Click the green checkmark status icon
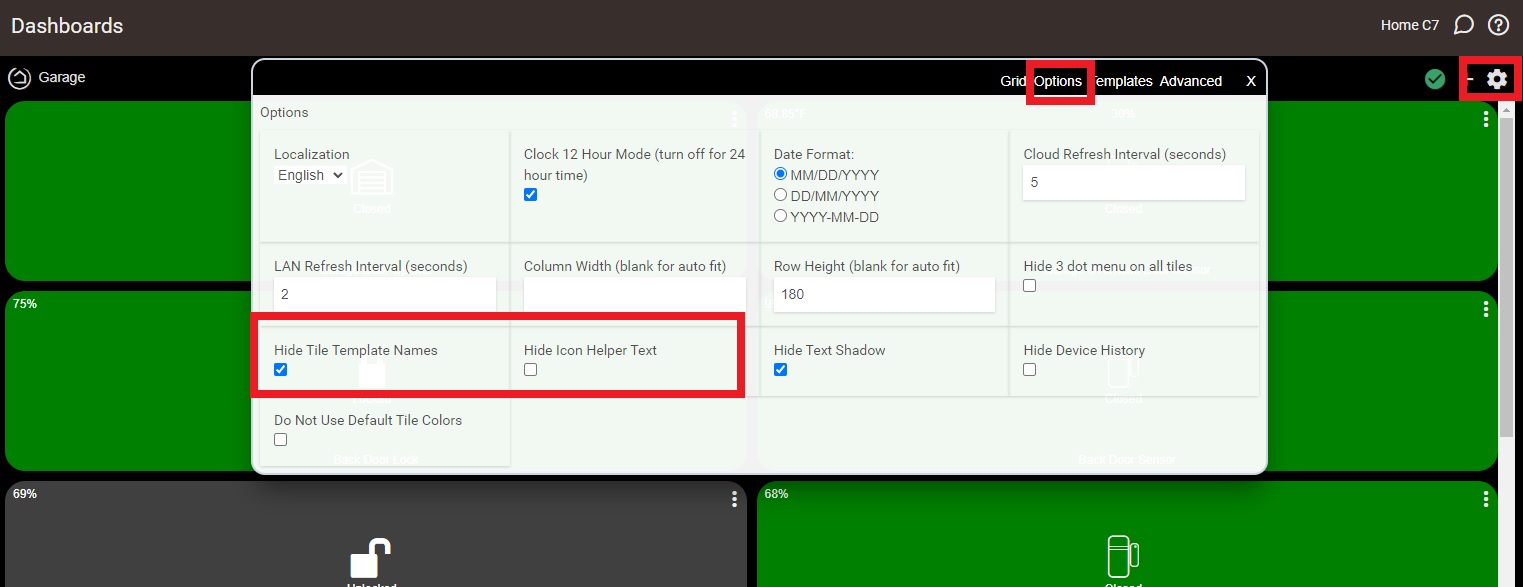This screenshot has width=1523, height=587. [1435, 79]
